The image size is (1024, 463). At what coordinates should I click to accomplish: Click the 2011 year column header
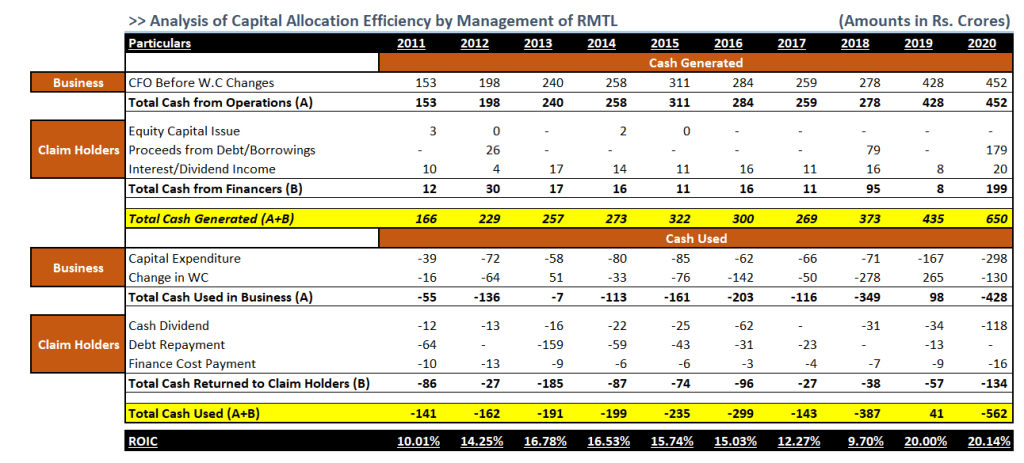pyautogui.click(x=410, y=43)
